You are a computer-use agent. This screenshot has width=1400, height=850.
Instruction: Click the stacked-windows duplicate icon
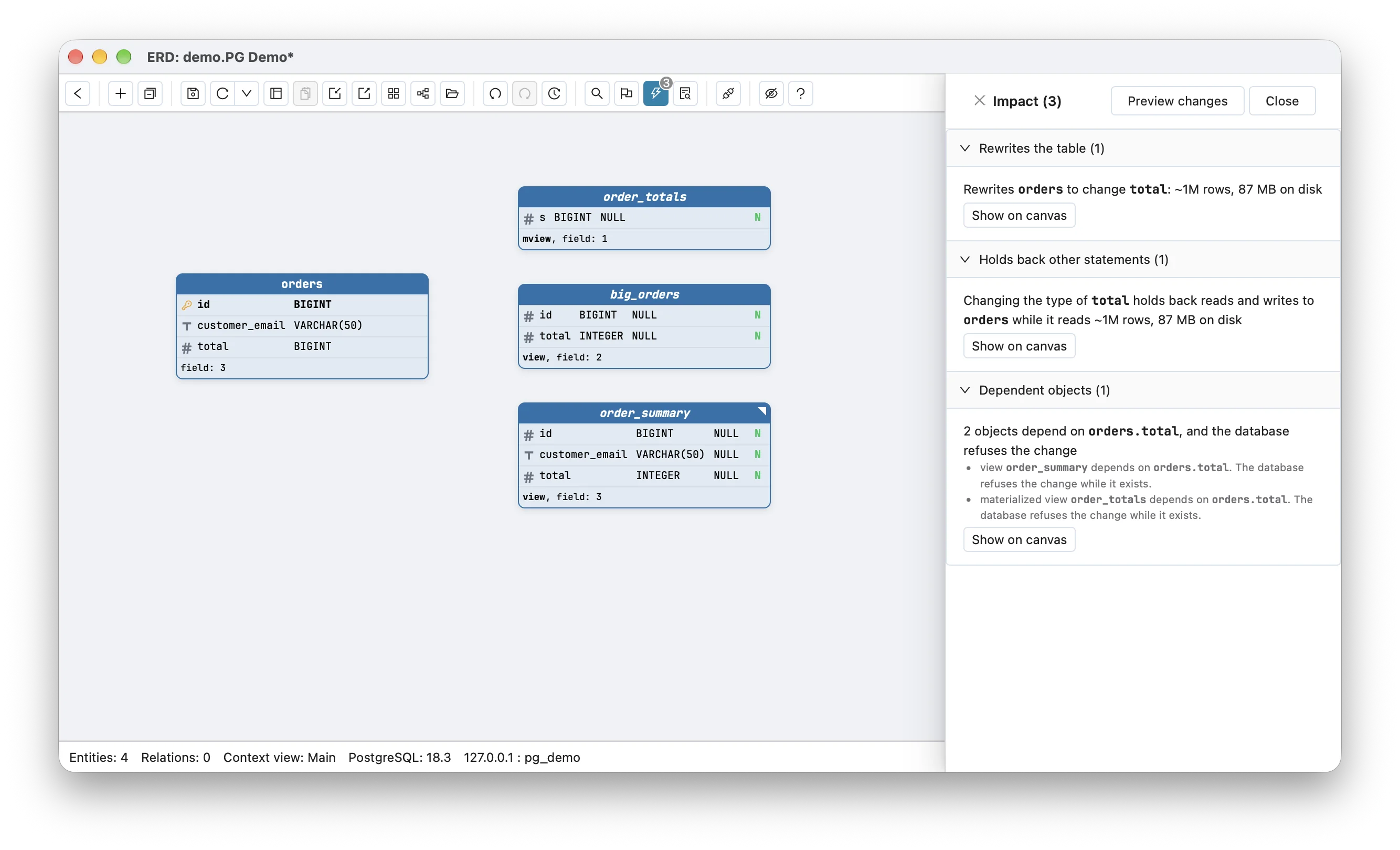(x=150, y=93)
